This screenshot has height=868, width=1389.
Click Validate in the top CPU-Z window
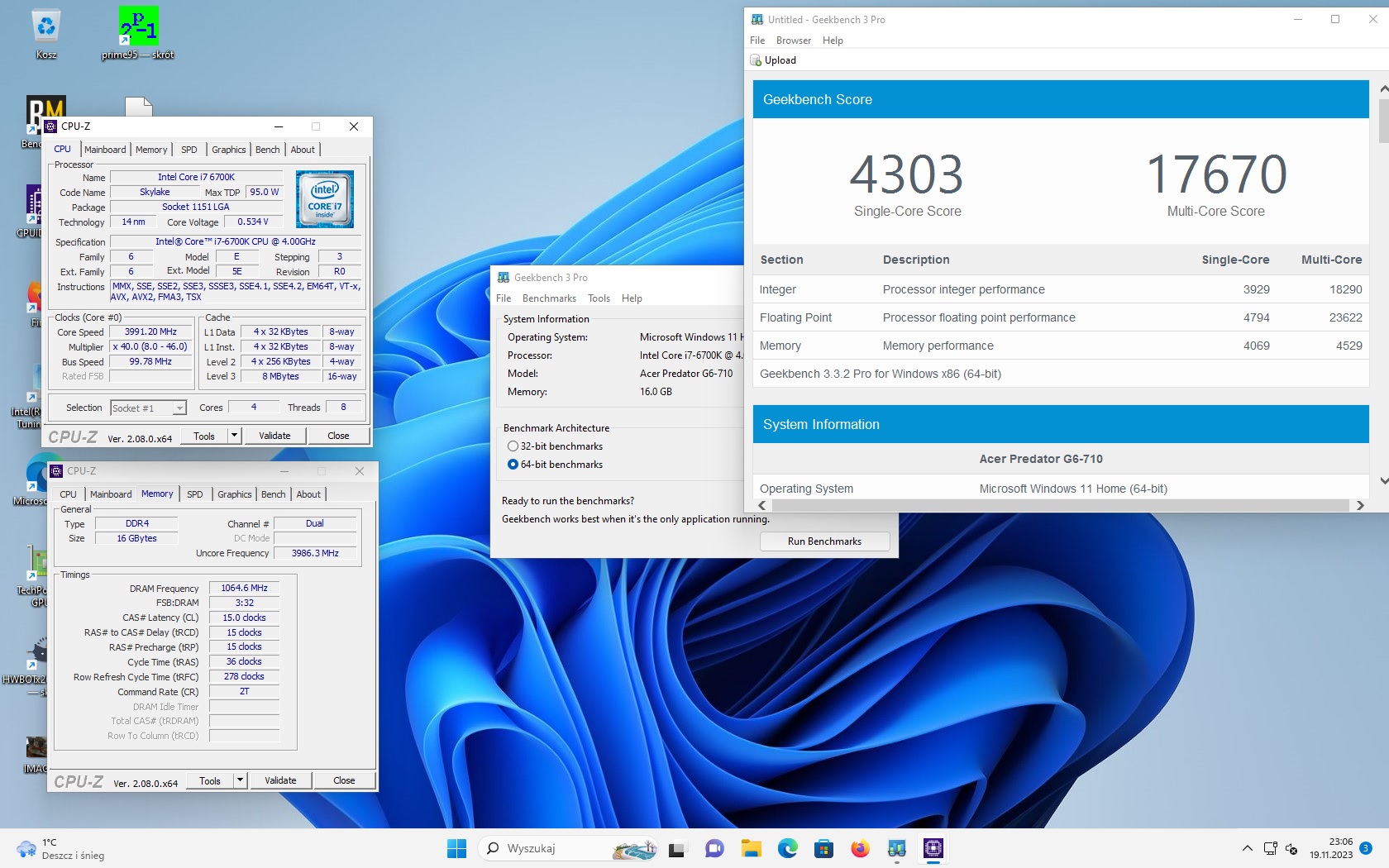[x=274, y=436]
